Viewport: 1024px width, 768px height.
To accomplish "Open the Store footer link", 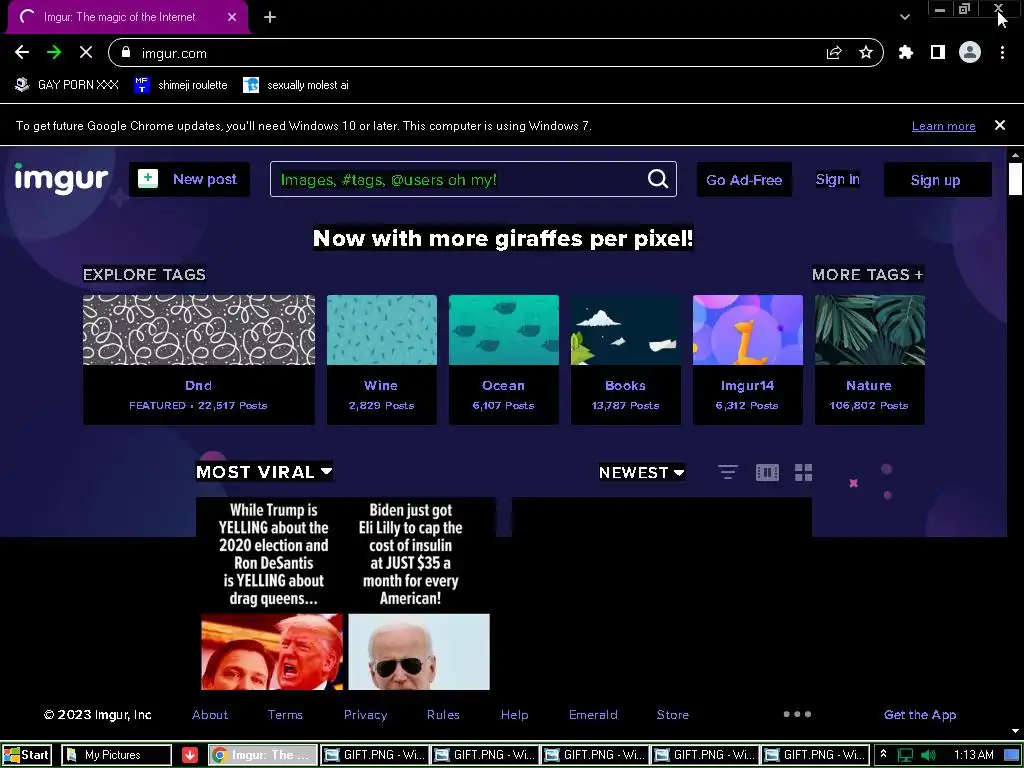I will (673, 714).
